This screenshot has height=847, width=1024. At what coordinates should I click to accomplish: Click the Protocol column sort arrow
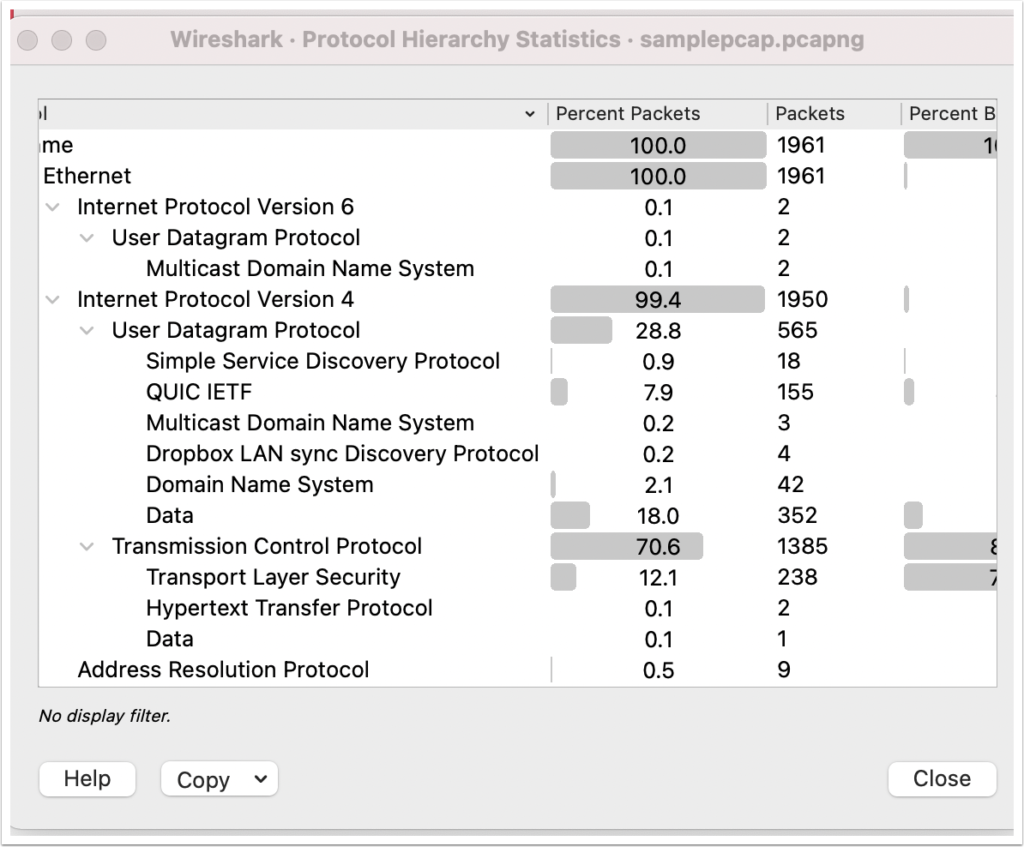530,115
